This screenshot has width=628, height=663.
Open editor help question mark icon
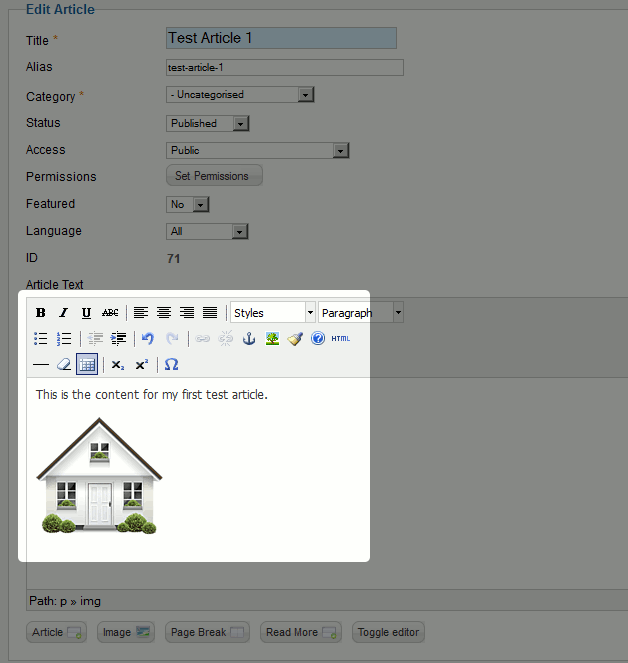(x=318, y=339)
